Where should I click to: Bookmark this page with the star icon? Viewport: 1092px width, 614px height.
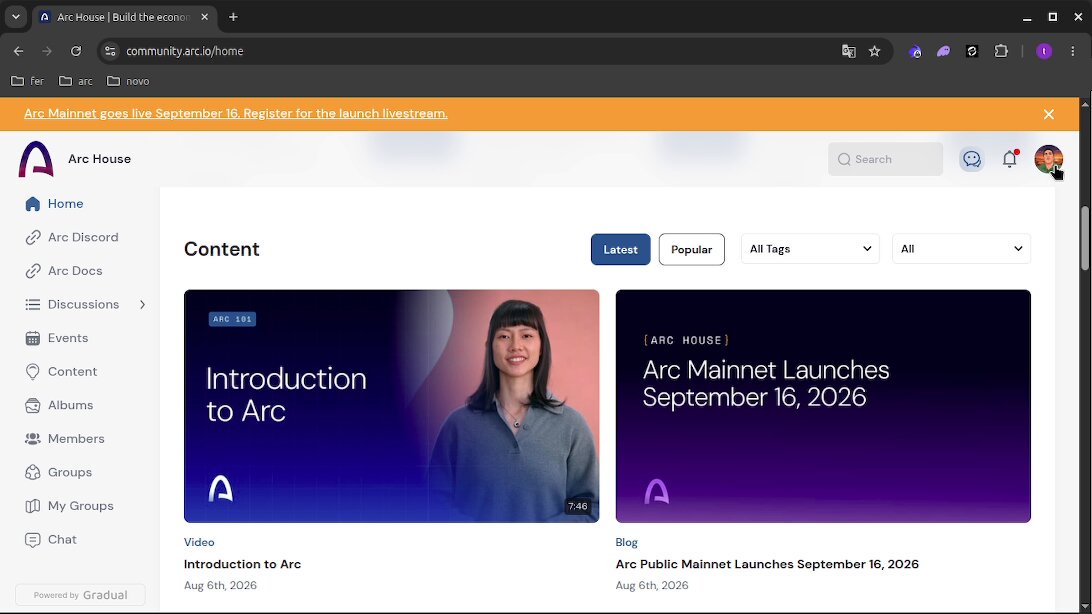875,51
